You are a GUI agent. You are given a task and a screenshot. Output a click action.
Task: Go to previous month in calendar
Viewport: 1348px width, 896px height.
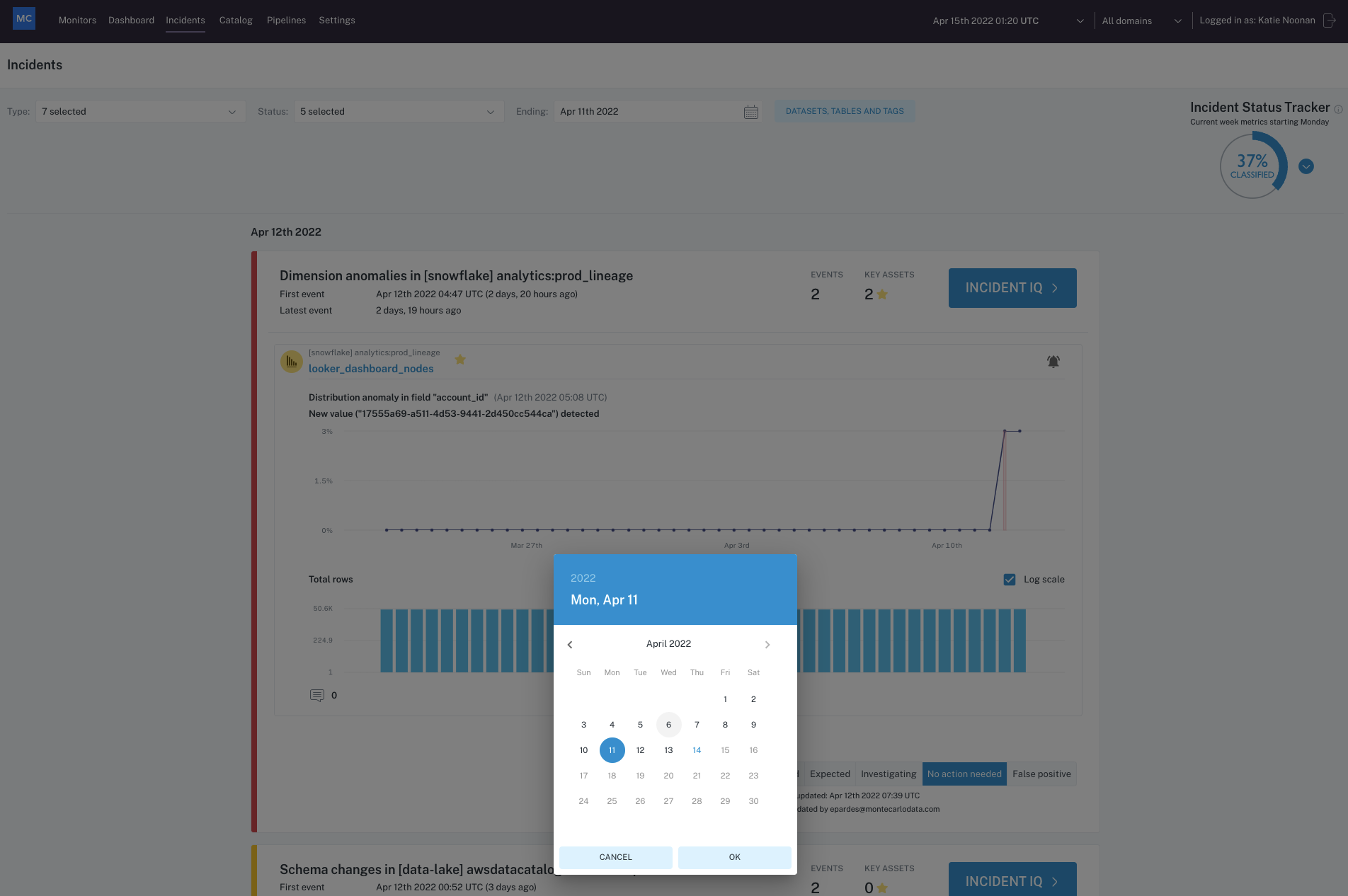click(570, 645)
